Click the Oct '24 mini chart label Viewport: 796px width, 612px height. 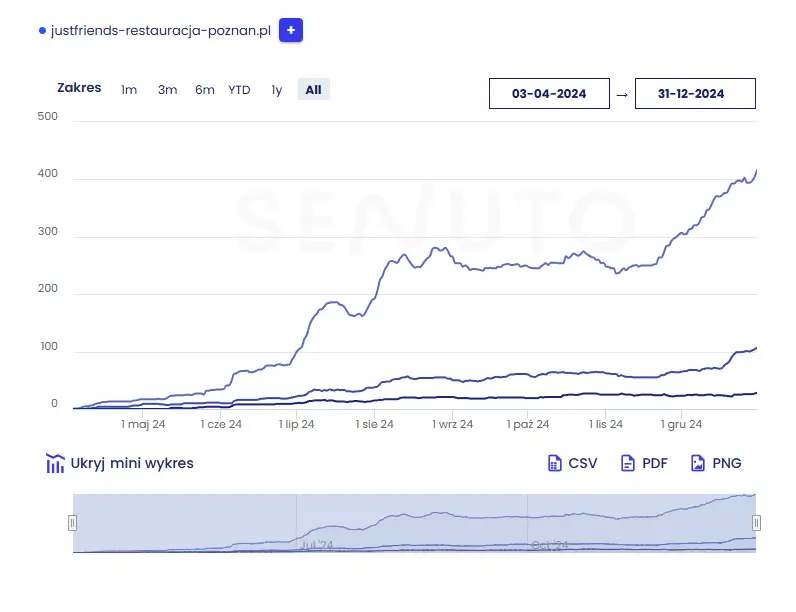click(549, 545)
